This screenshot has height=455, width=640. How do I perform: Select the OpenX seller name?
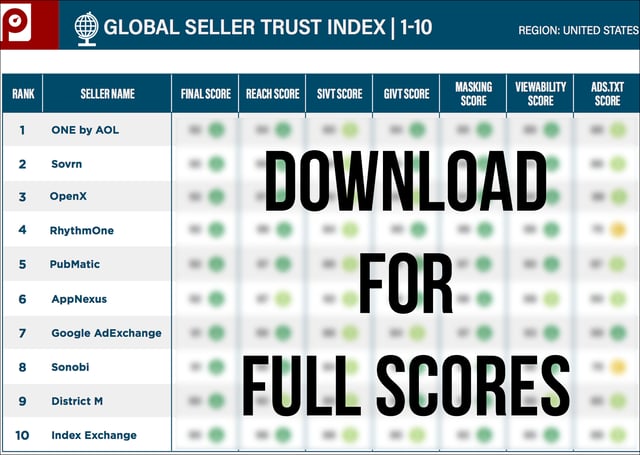click(68, 196)
